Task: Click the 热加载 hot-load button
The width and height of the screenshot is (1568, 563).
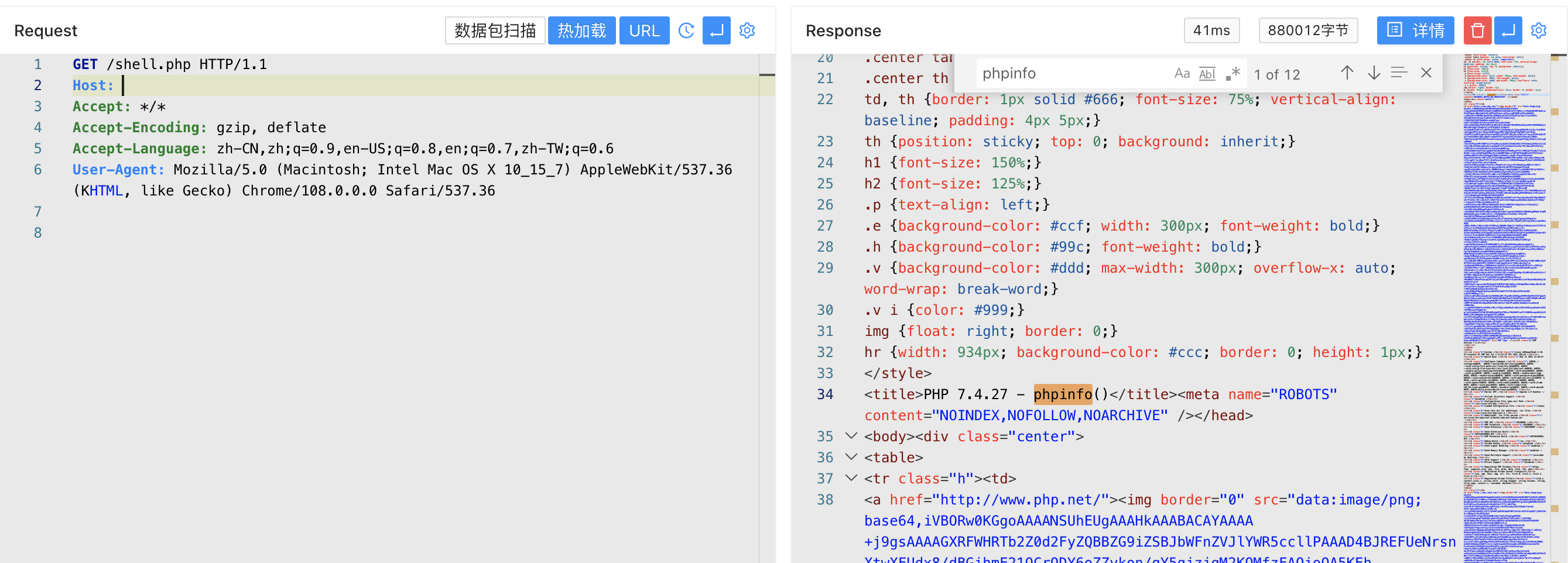Action: pyautogui.click(x=581, y=30)
